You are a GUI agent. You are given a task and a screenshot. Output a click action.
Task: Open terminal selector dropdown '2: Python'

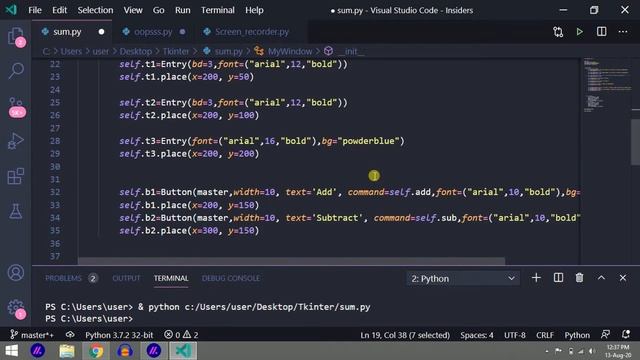[463, 279]
